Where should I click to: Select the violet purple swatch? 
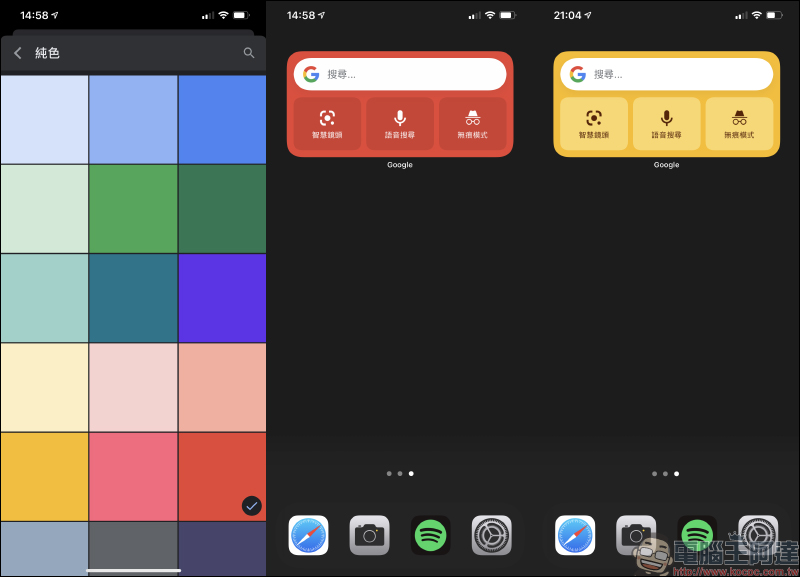coord(222,298)
